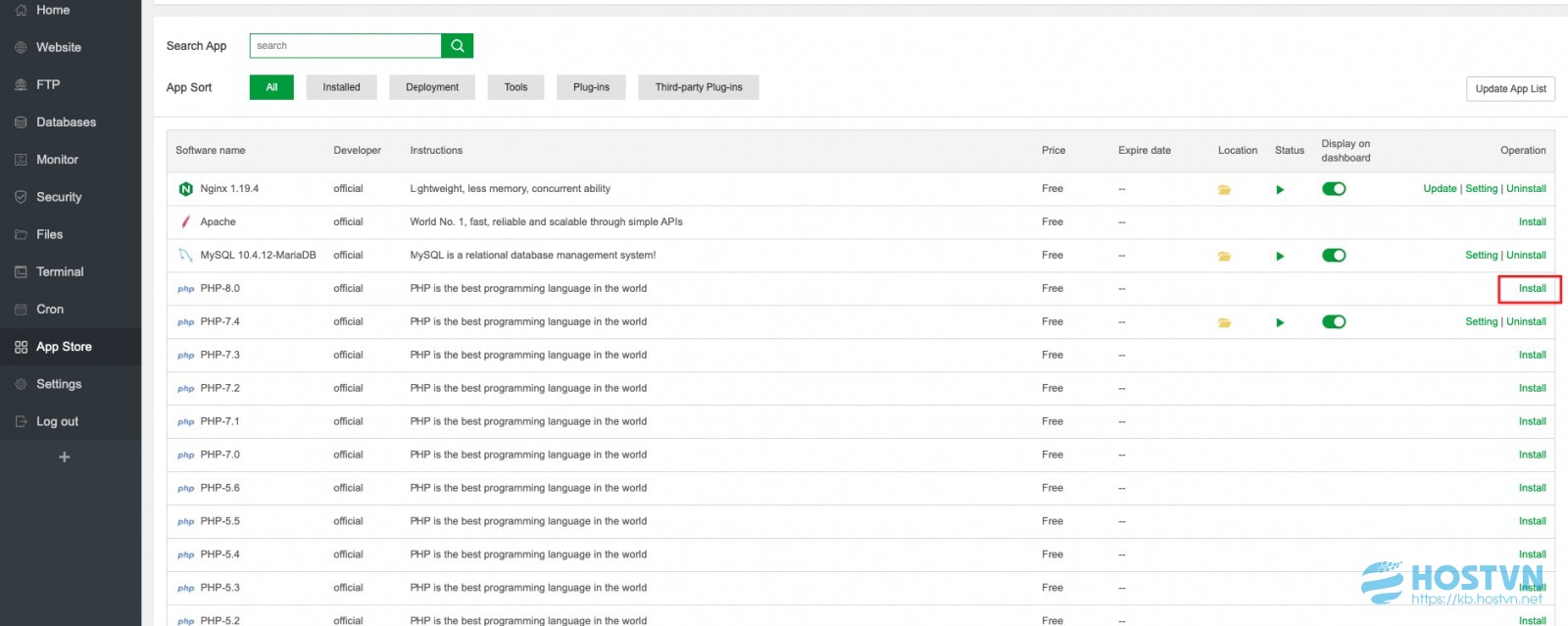The image size is (1568, 626).
Task: Click the PHP-8.0 php logo icon
Action: coord(185,289)
